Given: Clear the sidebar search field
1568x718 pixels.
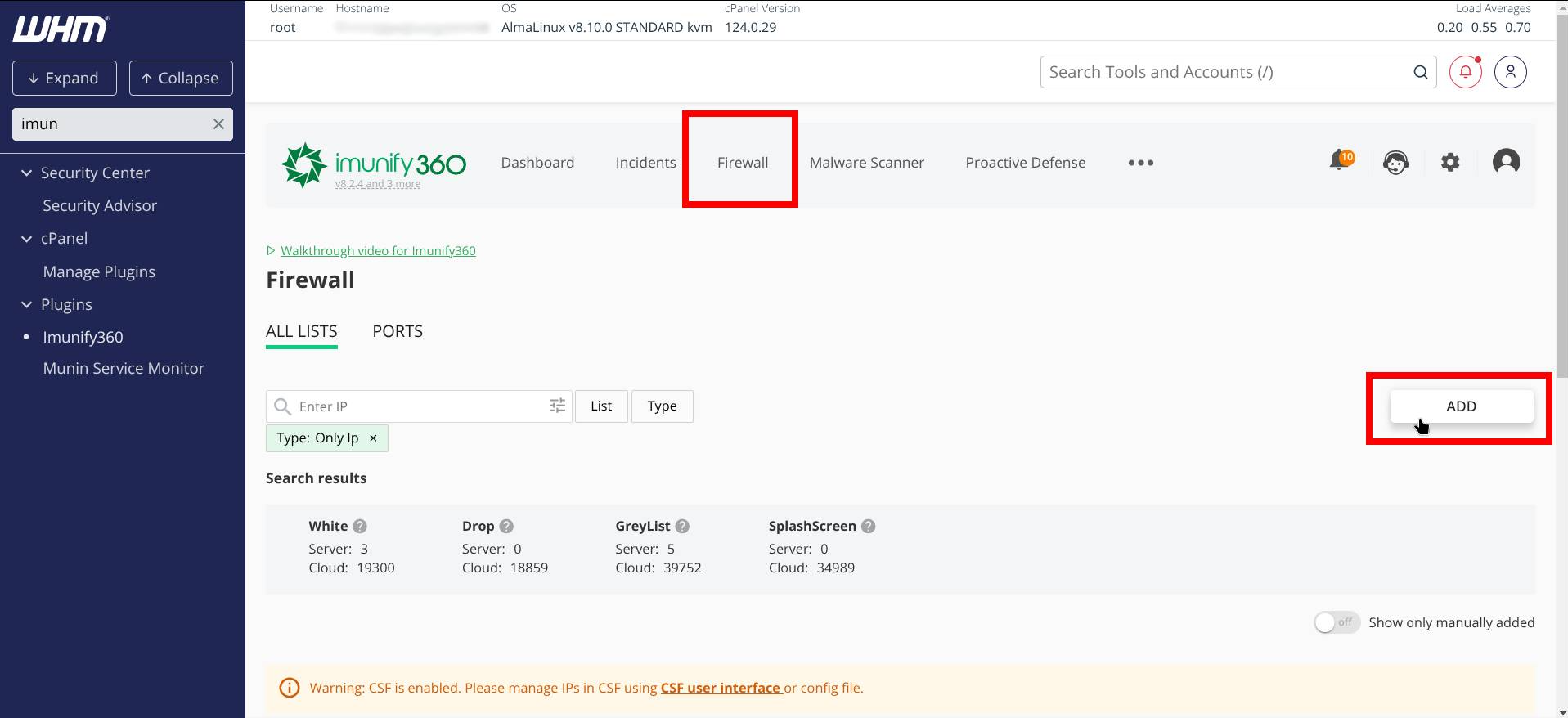Looking at the screenshot, I should point(218,124).
